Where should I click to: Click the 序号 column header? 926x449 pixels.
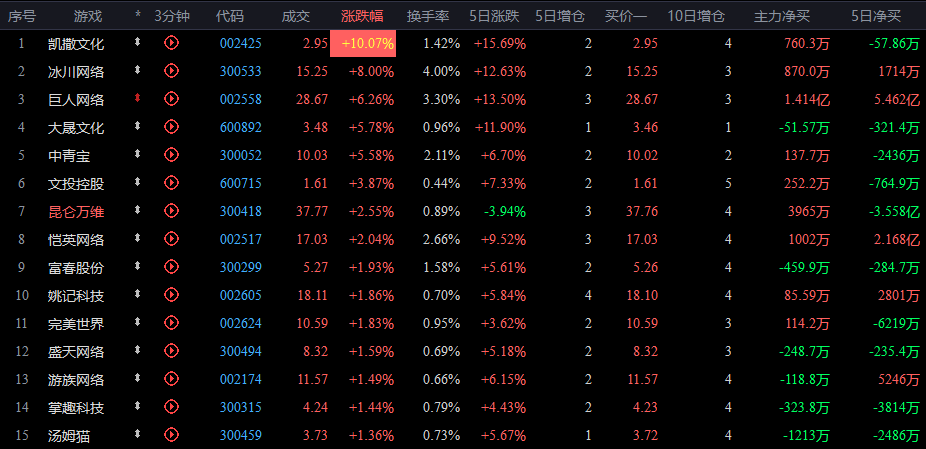[x=22, y=16]
